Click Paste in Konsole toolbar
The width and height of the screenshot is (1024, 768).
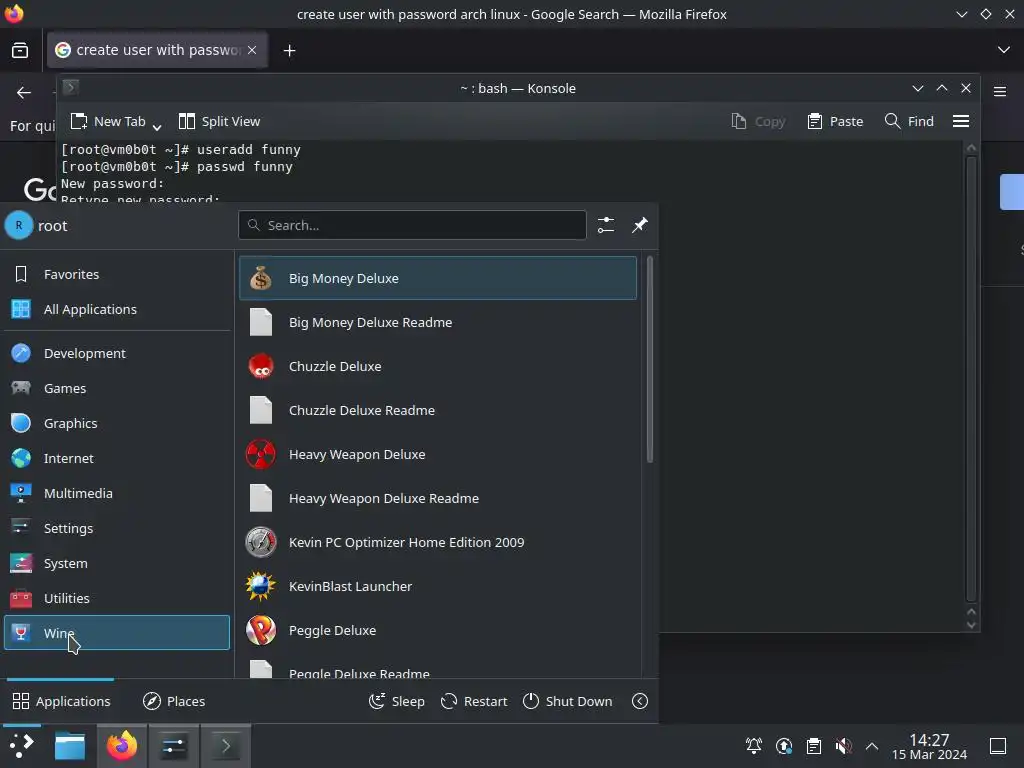pos(835,121)
